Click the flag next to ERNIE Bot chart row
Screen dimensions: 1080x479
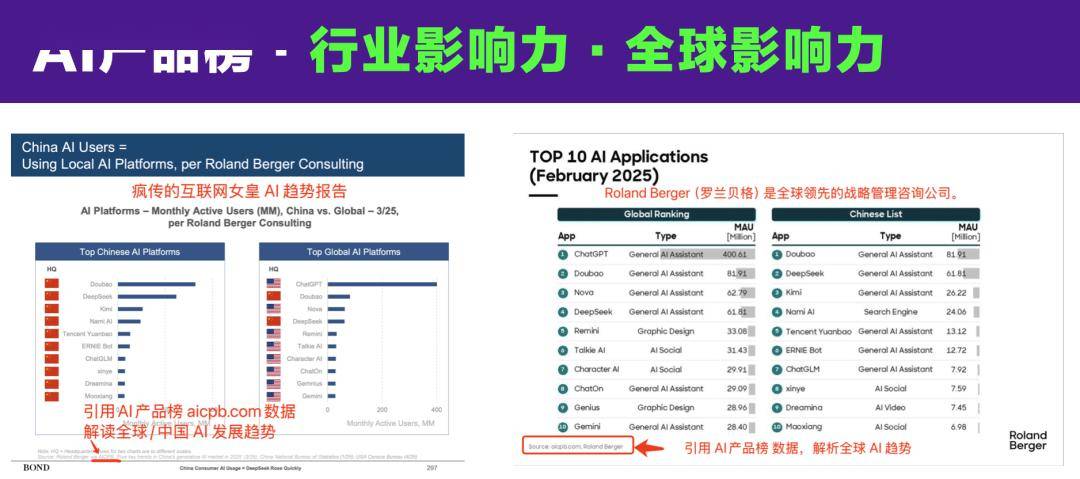(52, 346)
